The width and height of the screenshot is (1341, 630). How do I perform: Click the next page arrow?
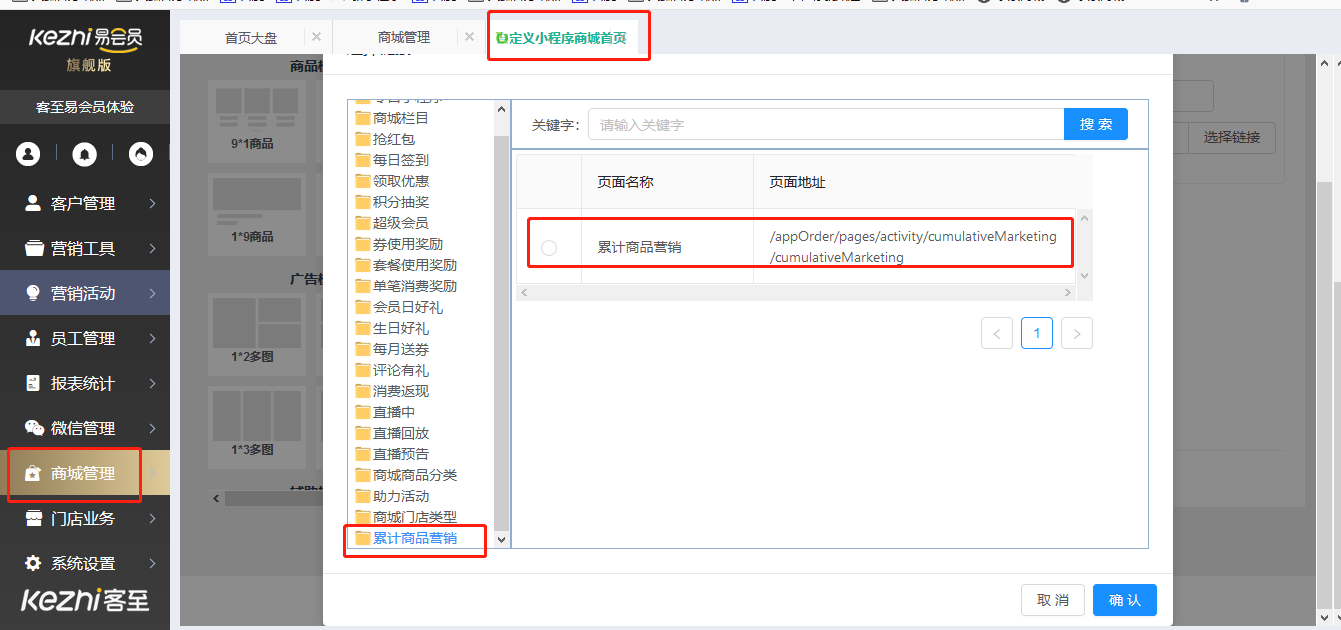click(1077, 334)
